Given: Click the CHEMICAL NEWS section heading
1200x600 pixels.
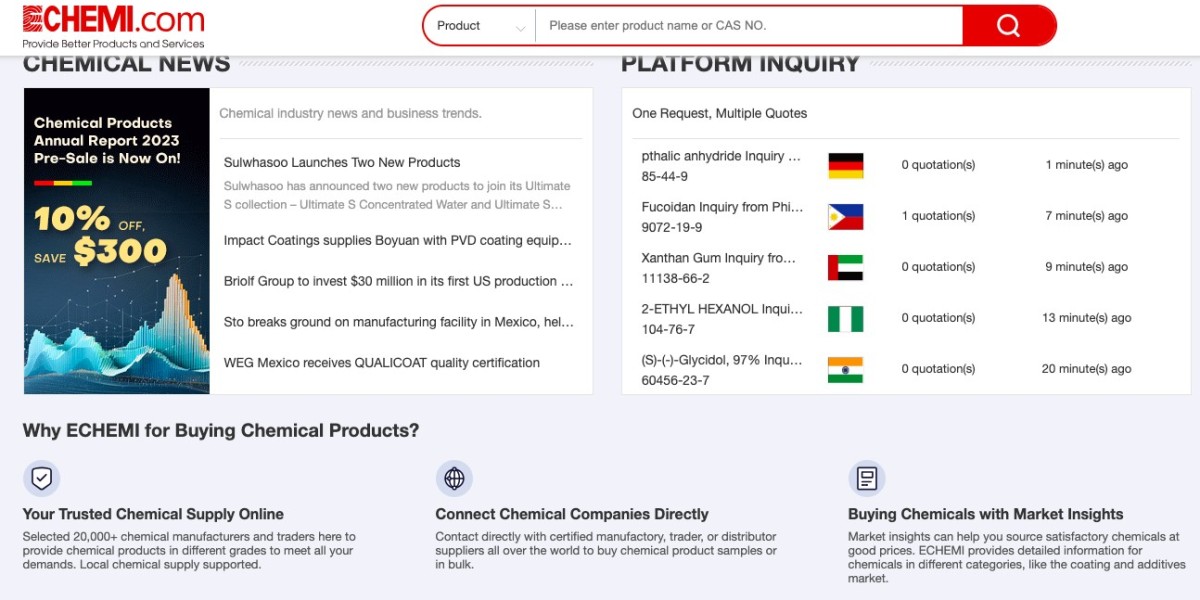Looking at the screenshot, I should pos(126,64).
